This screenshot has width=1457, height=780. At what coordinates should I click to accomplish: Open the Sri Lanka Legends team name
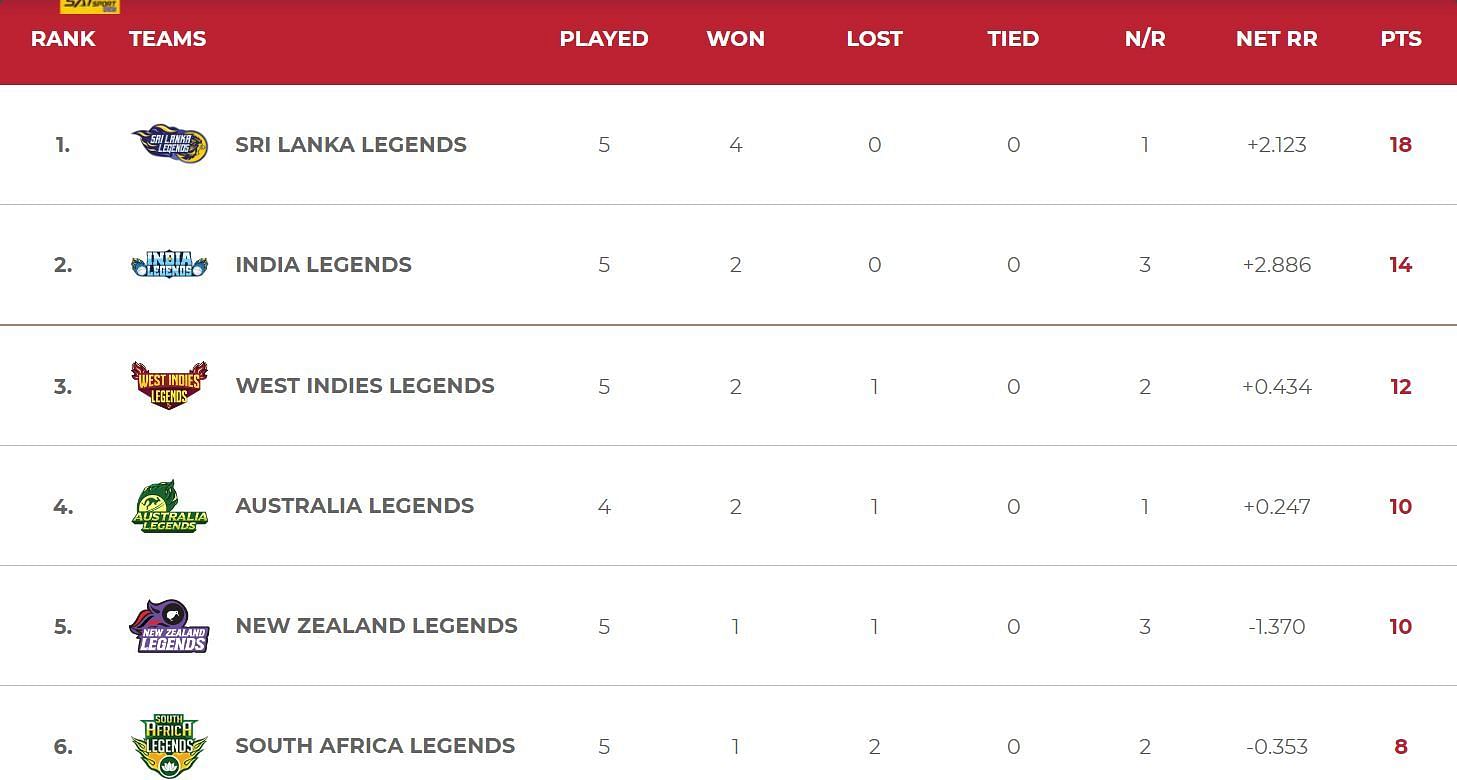[x=351, y=144]
